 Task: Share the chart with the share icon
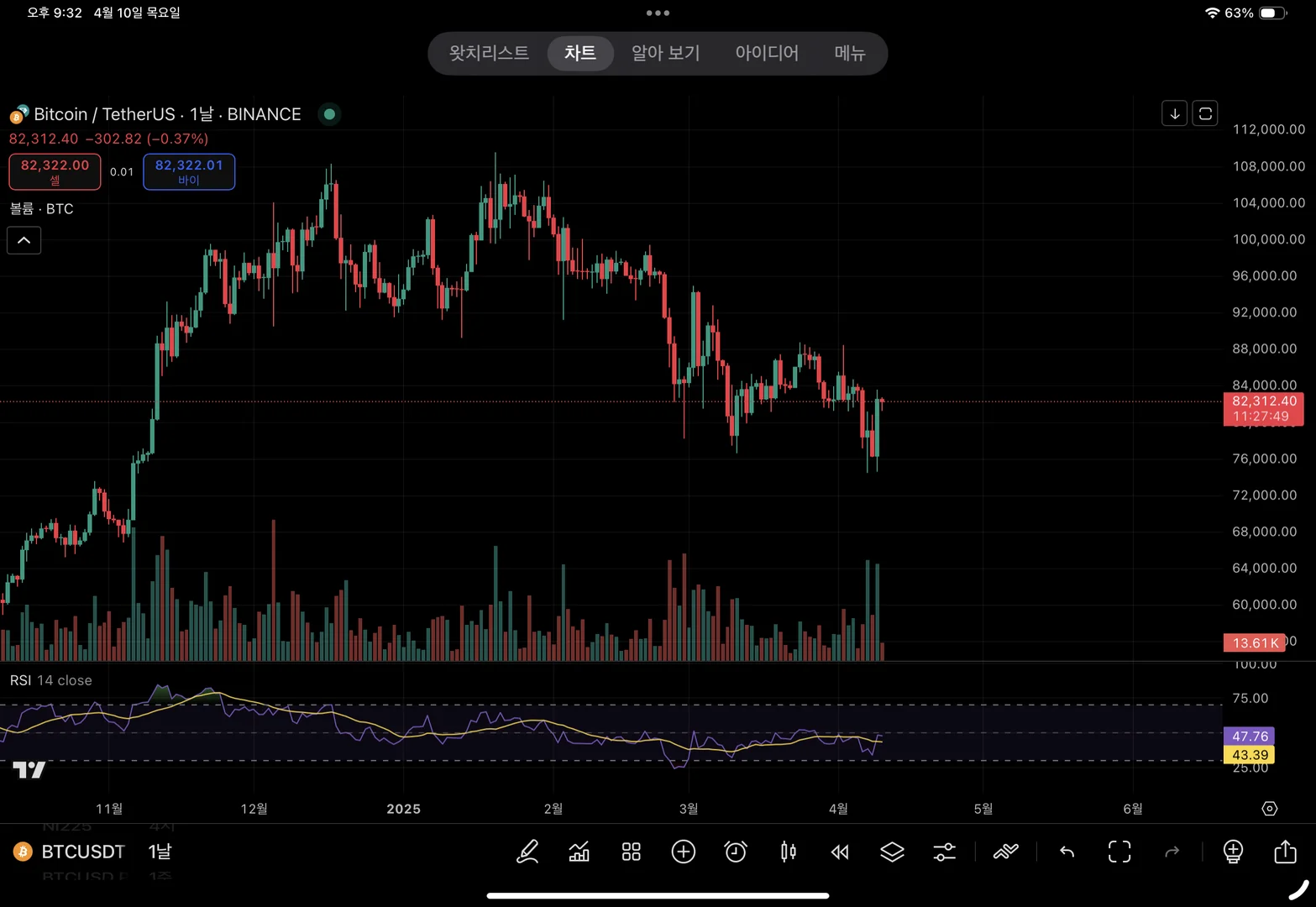tap(1285, 851)
